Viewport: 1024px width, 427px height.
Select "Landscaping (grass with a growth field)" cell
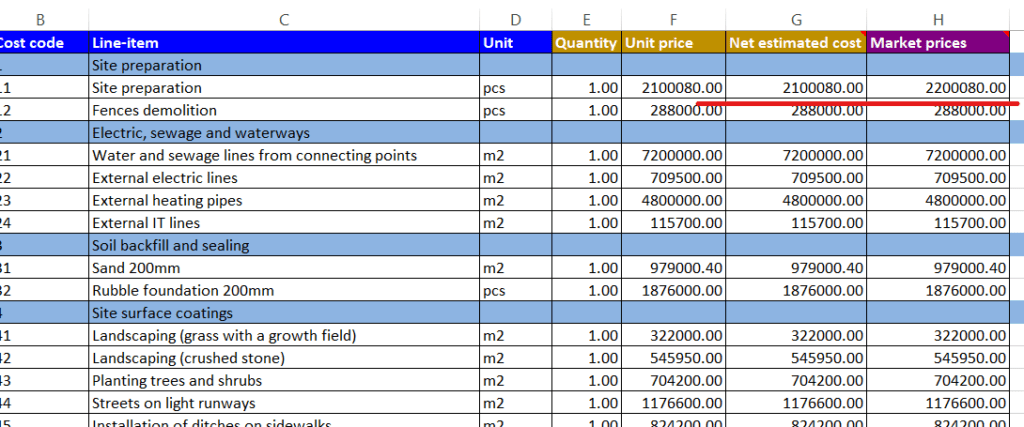coord(283,336)
